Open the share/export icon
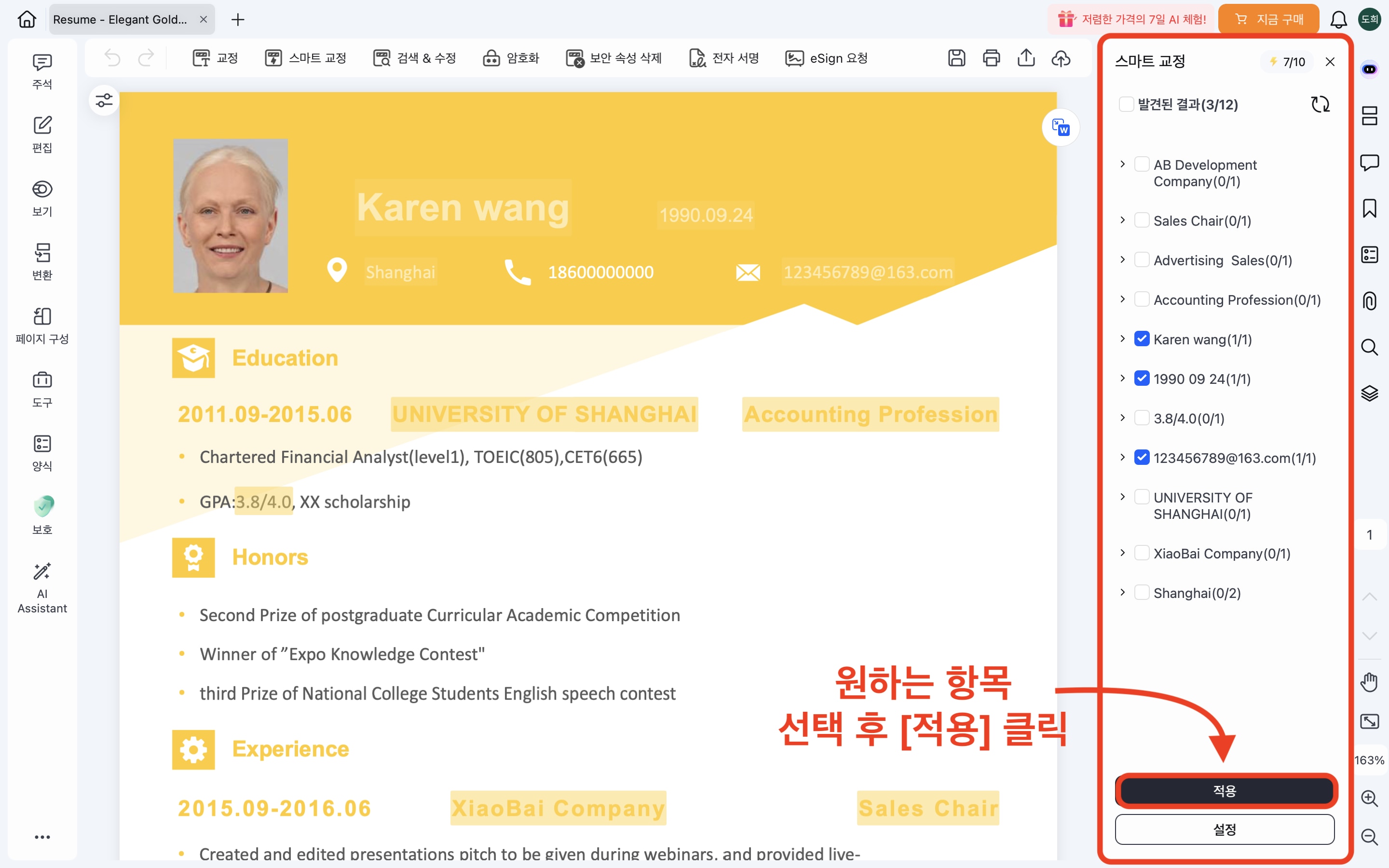This screenshot has width=1389, height=868. (x=1026, y=58)
